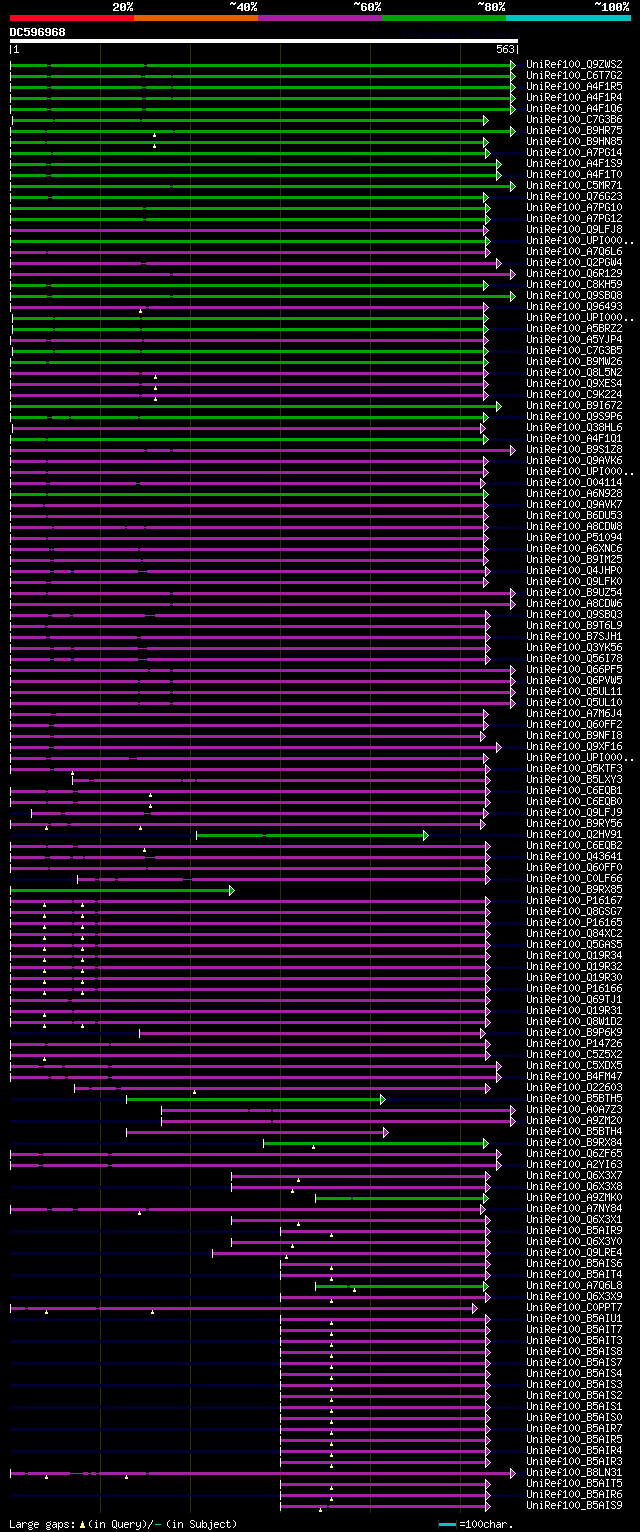The image size is (640, 1532).
Task: Open hit UniRef100_Q9LRE4
Action: coord(574,1252)
